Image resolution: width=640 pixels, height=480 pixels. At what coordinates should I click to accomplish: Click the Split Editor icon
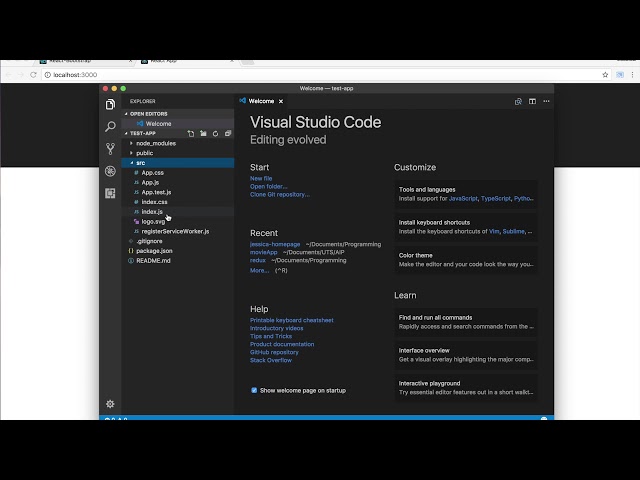tap(532, 101)
